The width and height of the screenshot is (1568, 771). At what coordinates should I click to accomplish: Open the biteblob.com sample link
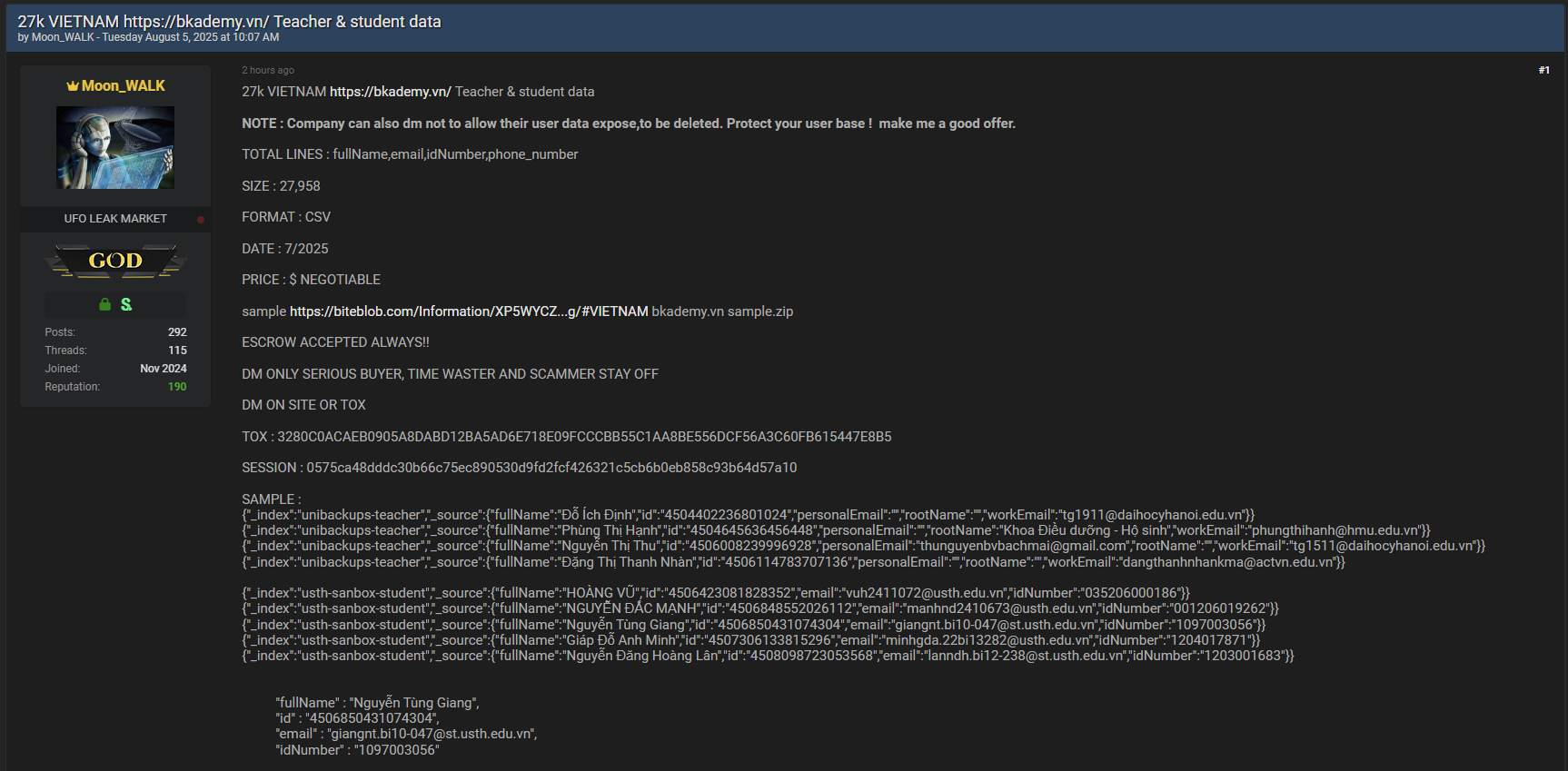pyautogui.click(x=469, y=311)
